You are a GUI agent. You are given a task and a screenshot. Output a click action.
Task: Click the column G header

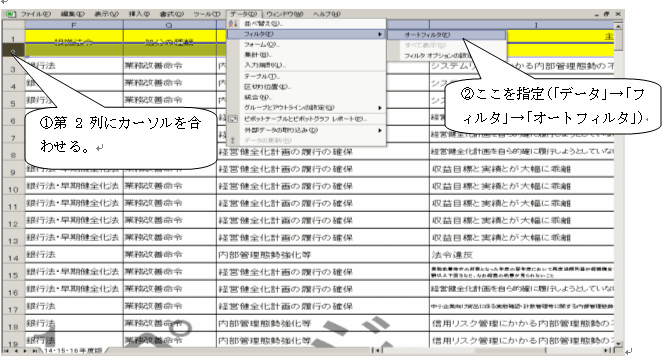169,25
